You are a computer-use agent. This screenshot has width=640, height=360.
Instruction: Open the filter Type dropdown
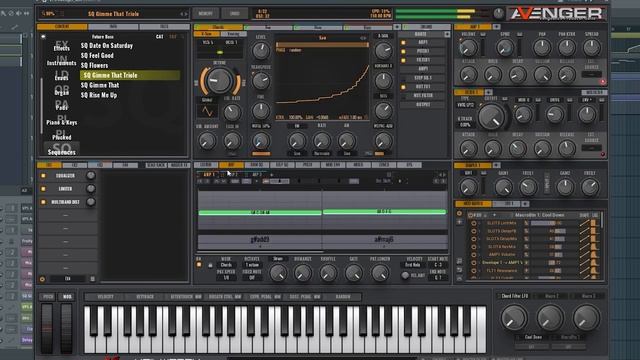coord(465,105)
